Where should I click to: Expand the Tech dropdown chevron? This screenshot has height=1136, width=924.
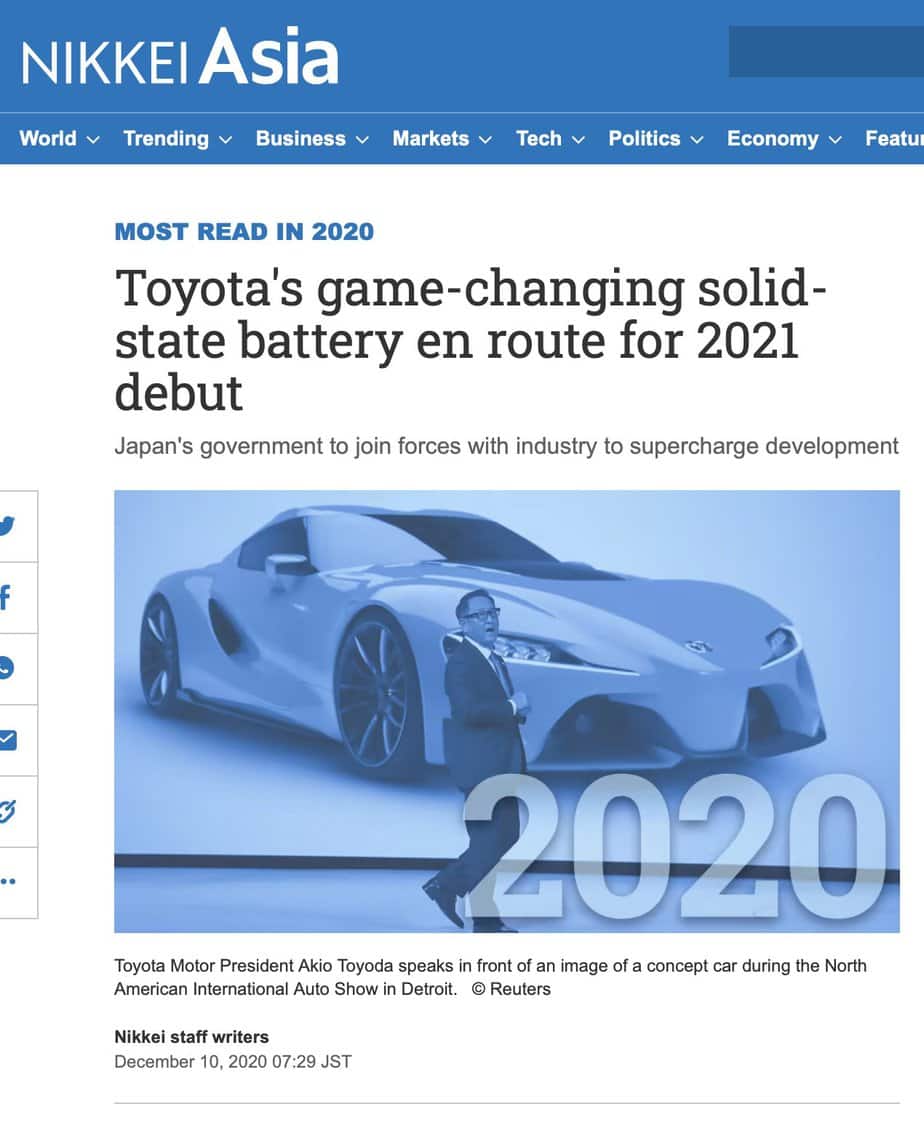(x=578, y=140)
